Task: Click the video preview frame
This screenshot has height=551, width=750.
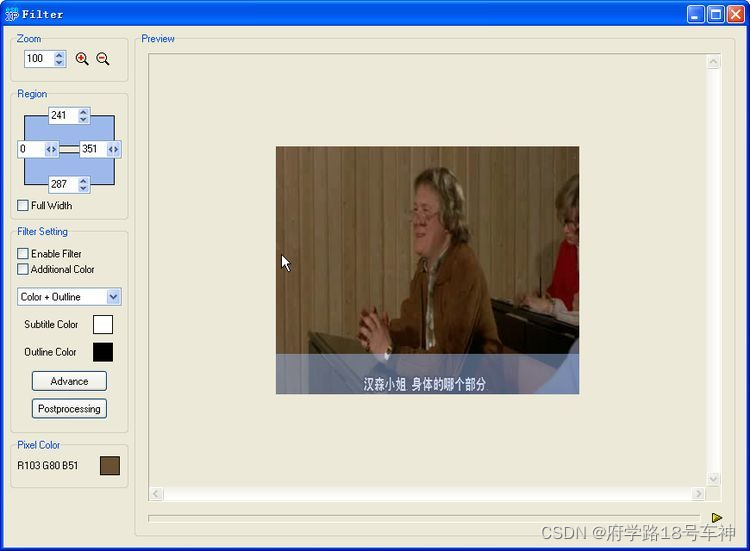Action: 427,270
